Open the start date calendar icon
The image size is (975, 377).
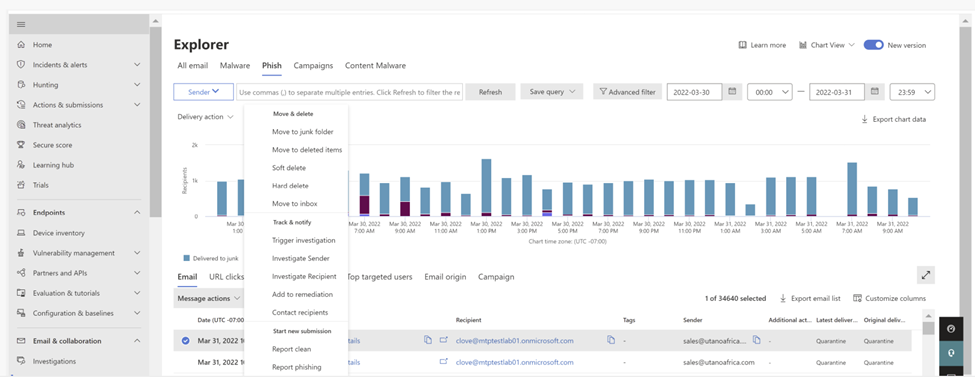click(732, 91)
